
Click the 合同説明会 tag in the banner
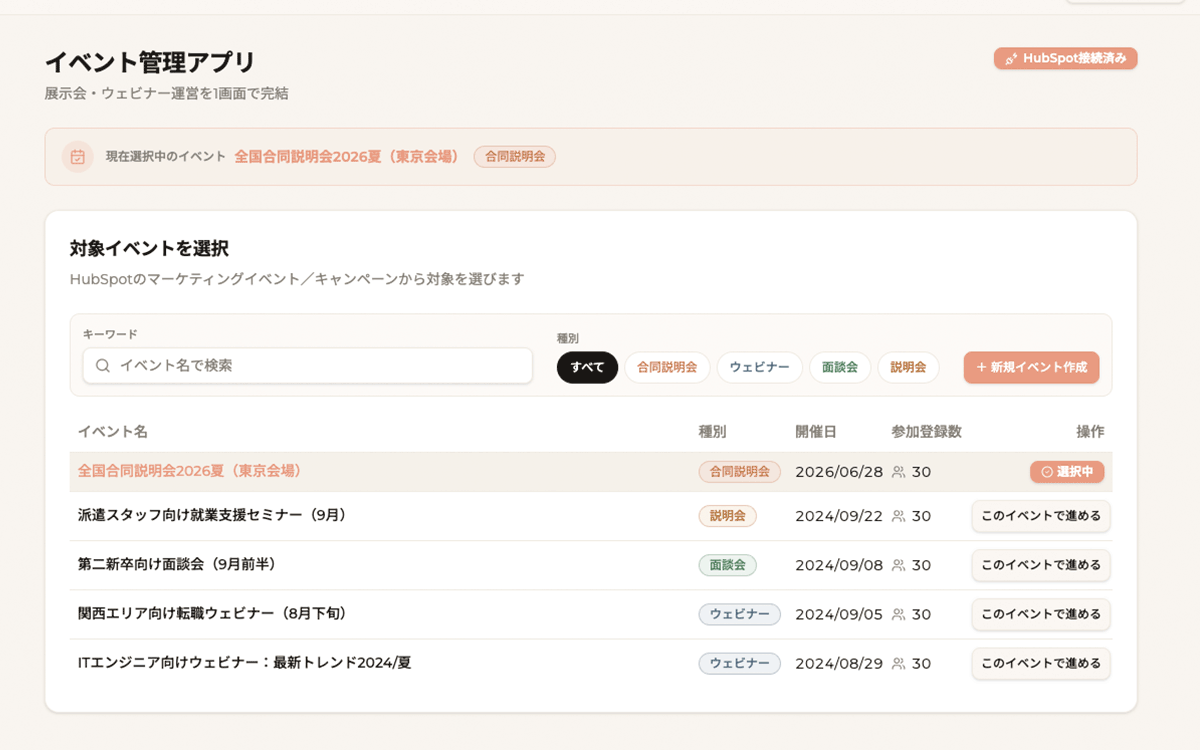tap(515, 157)
